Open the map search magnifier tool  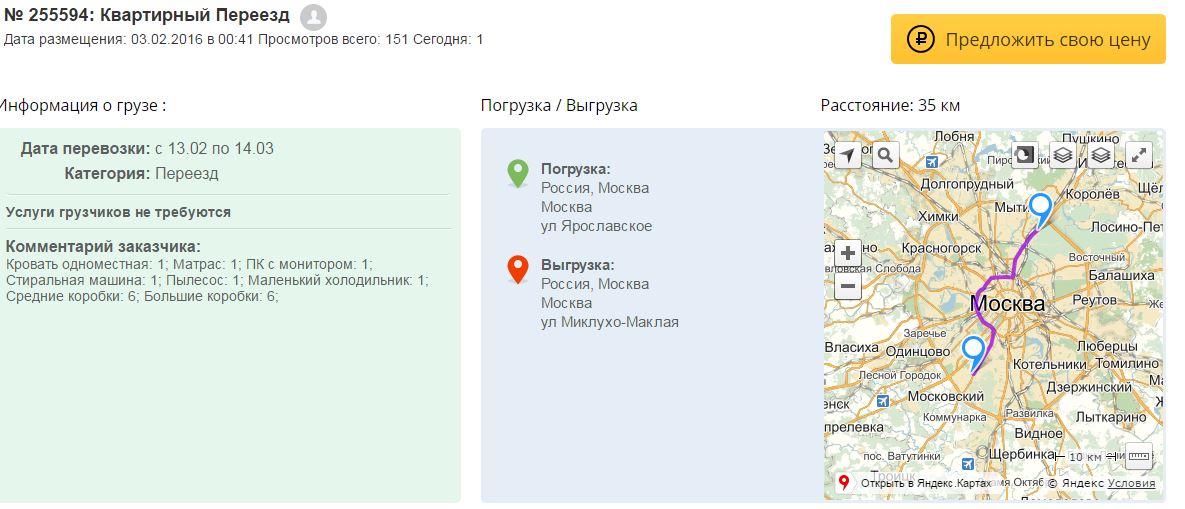click(x=886, y=155)
